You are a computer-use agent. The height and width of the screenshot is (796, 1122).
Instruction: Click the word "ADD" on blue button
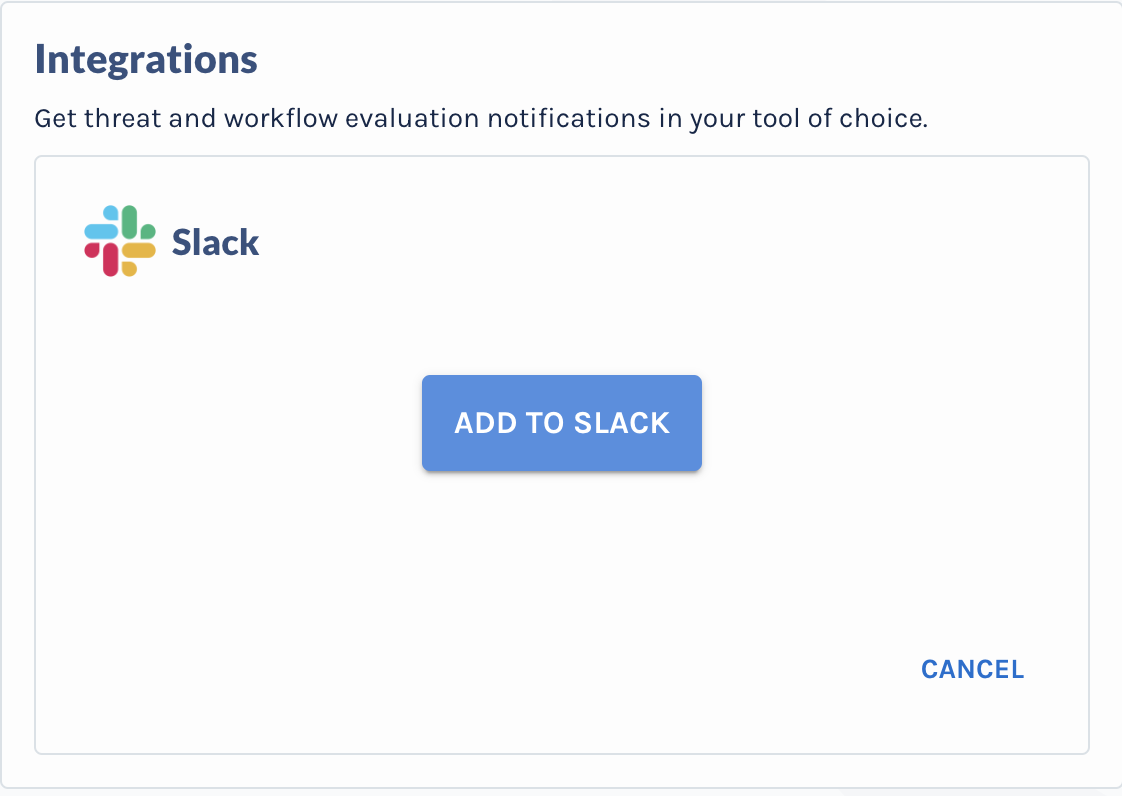coord(486,423)
